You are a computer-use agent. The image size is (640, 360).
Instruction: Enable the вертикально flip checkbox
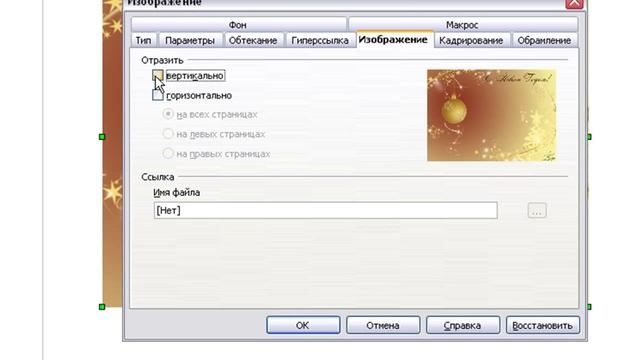[158, 76]
